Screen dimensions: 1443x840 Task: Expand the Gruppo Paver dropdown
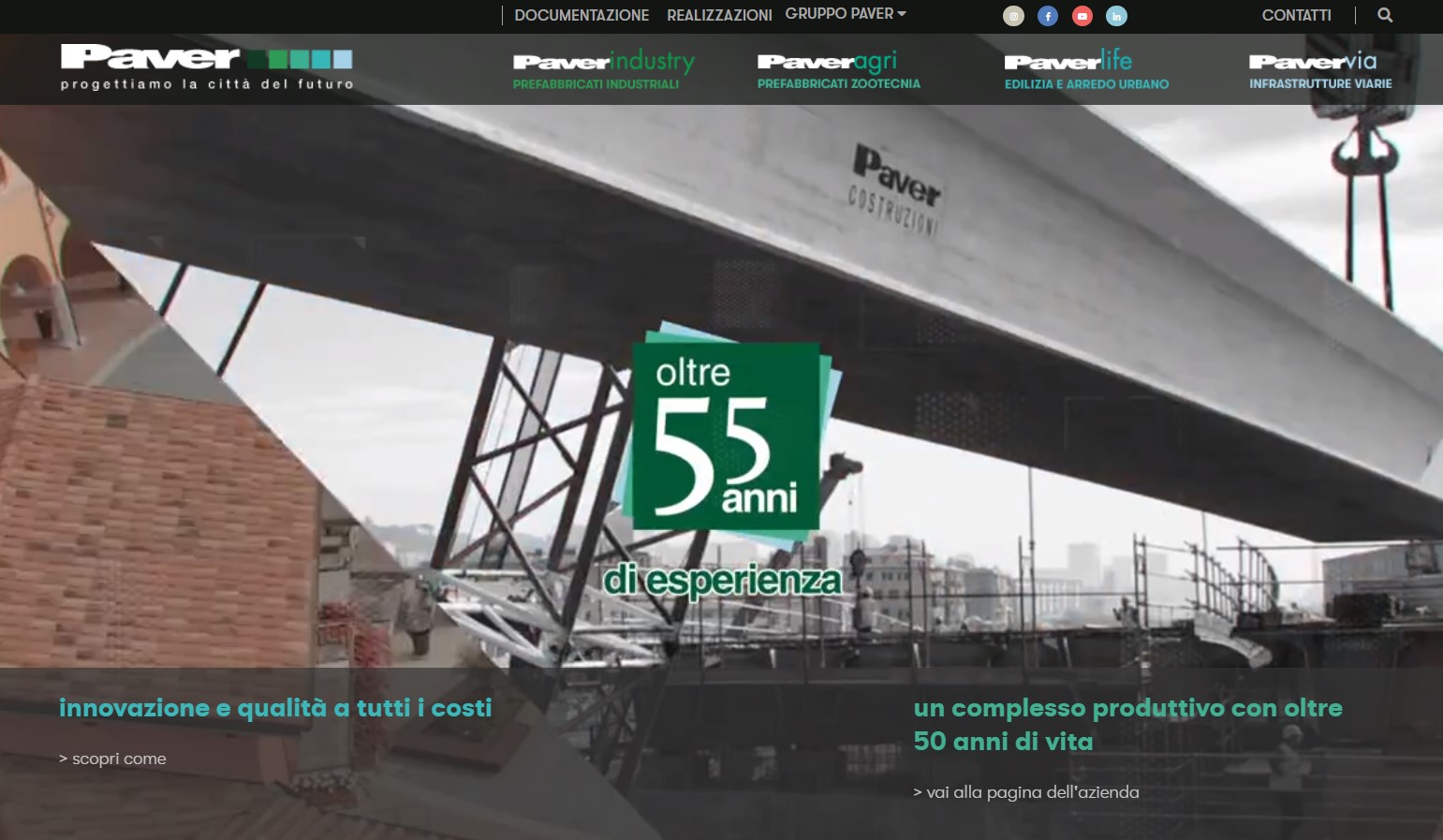point(846,14)
